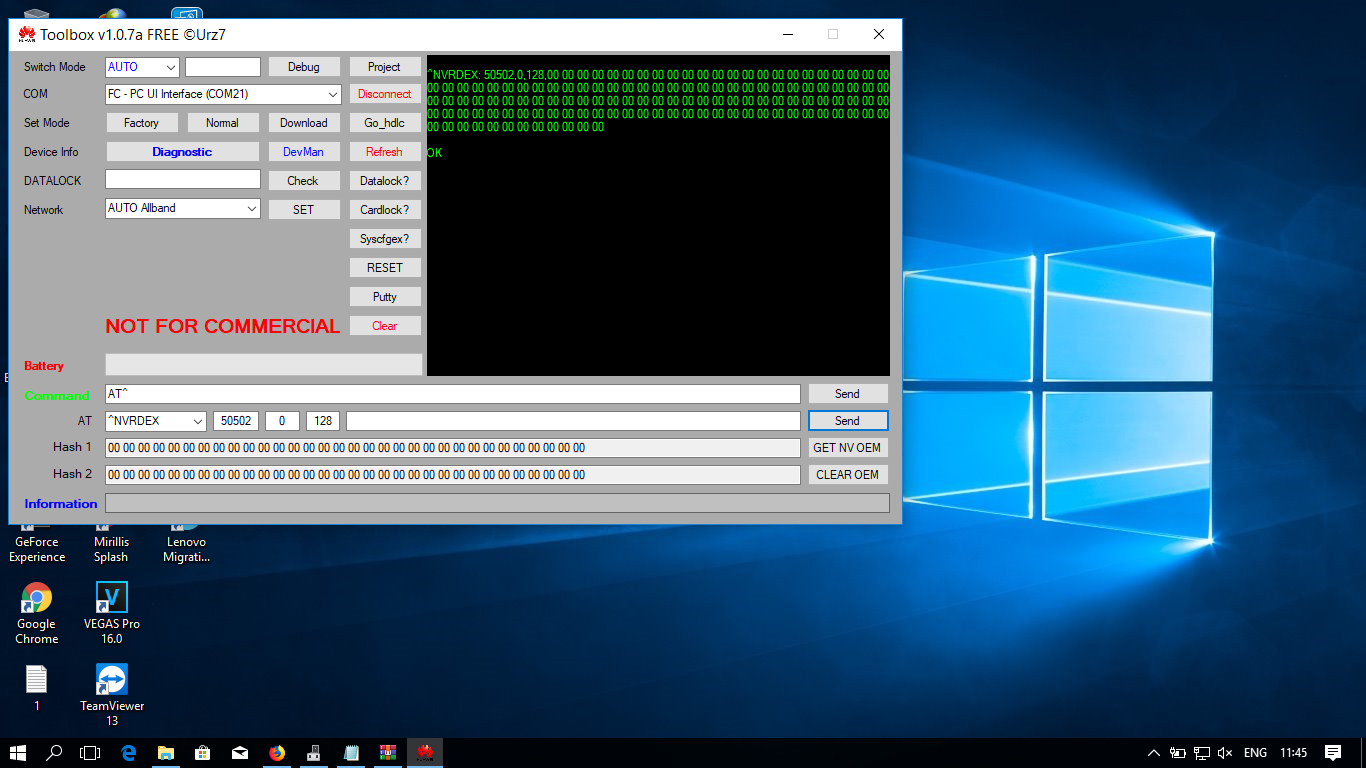Click the muted volume tray icon

coord(1226,753)
